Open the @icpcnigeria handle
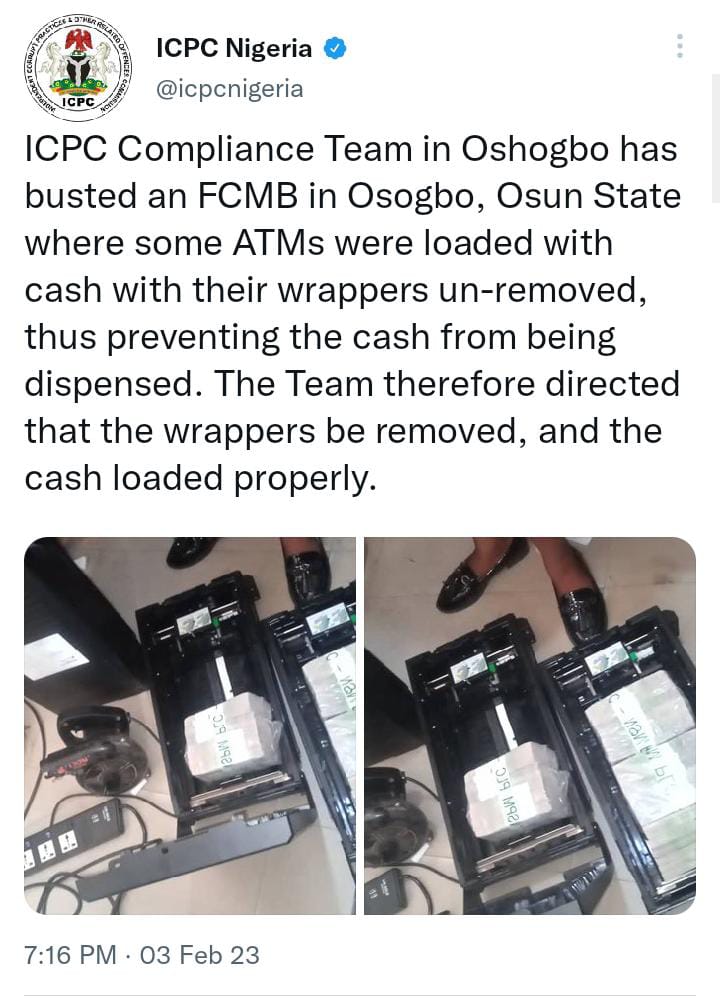 coord(230,89)
